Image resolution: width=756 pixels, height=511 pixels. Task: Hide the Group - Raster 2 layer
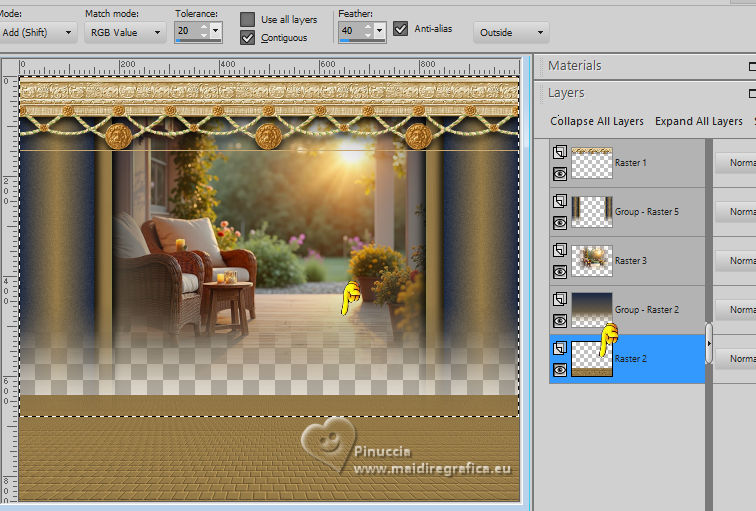560,321
